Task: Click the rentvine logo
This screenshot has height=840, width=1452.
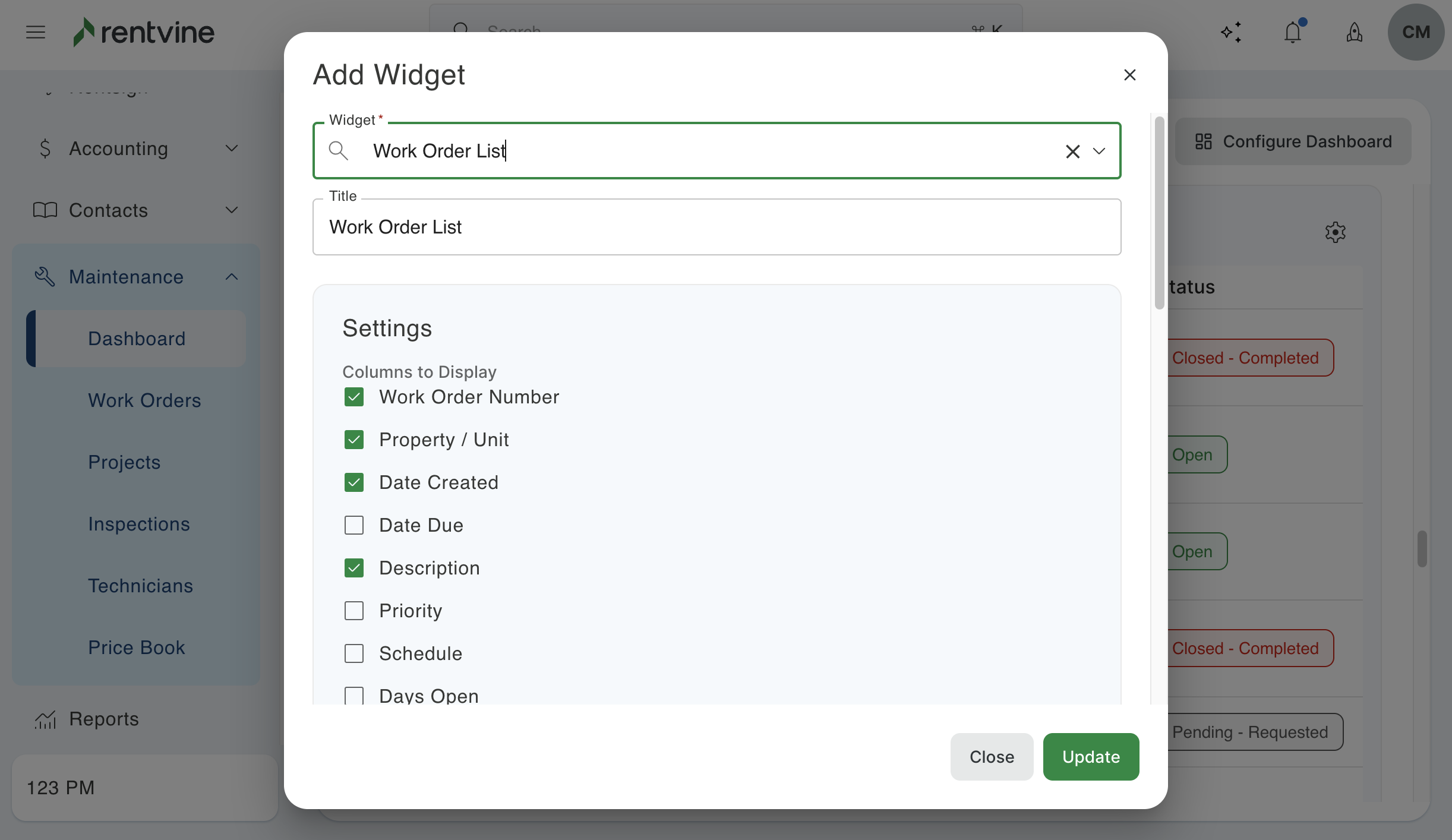Action: [x=144, y=32]
